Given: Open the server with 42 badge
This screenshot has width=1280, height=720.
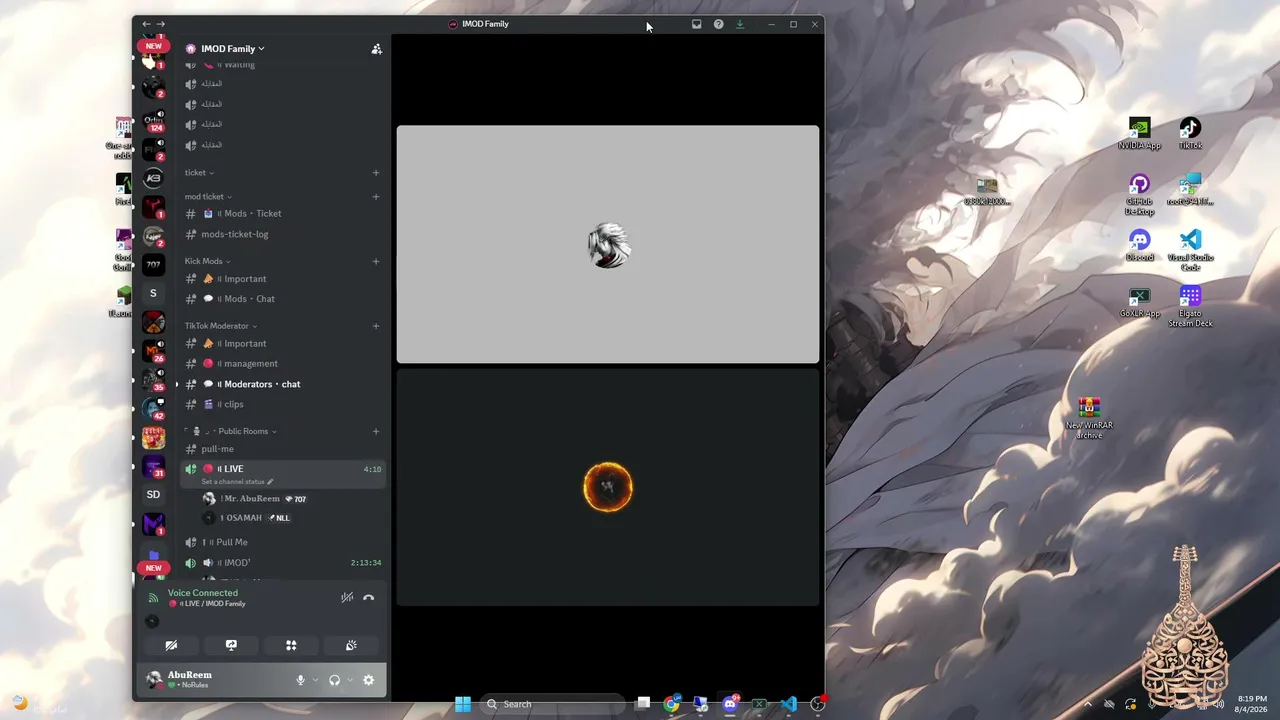Looking at the screenshot, I should tap(153, 408).
